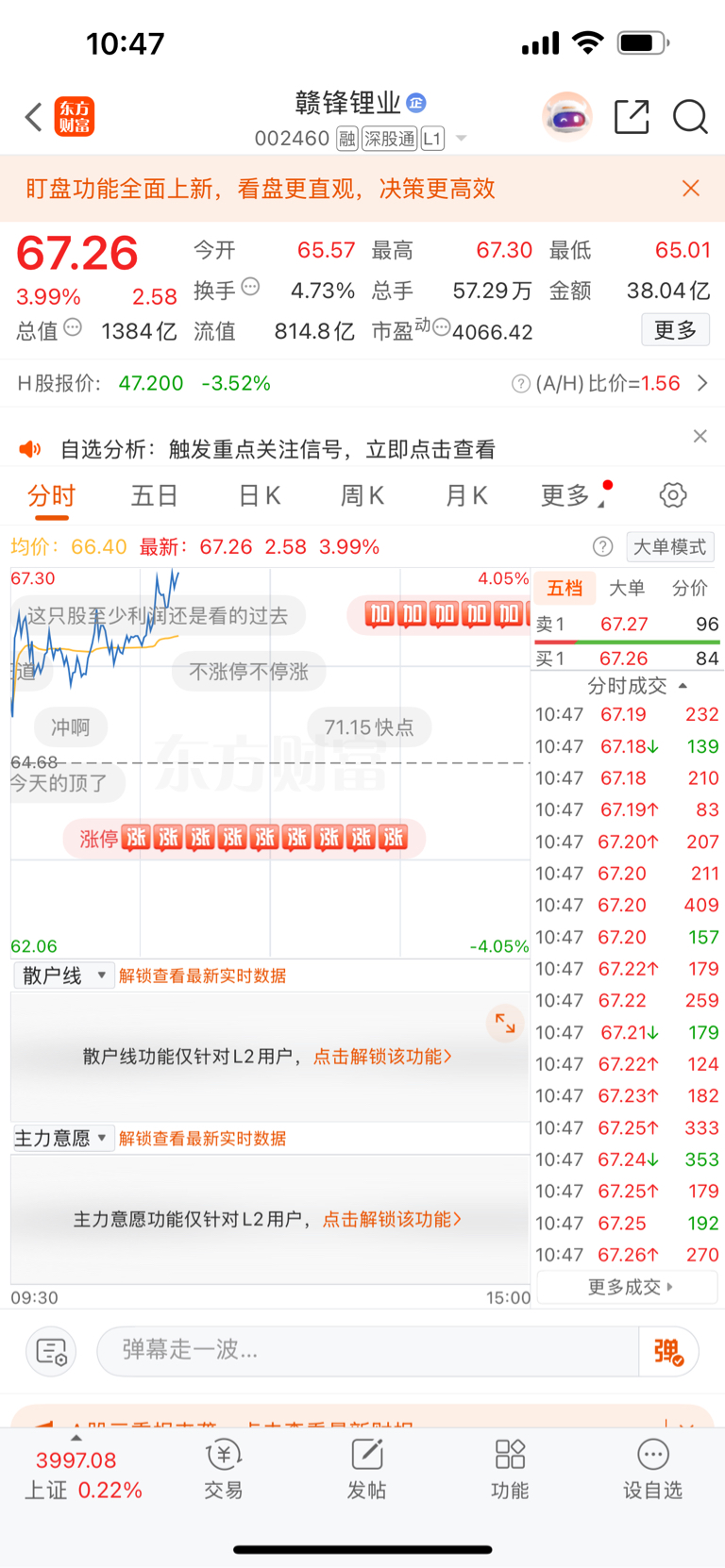The image size is (725, 1568).
Task: Expand the 更多 chart period menu
Action: coord(574,495)
